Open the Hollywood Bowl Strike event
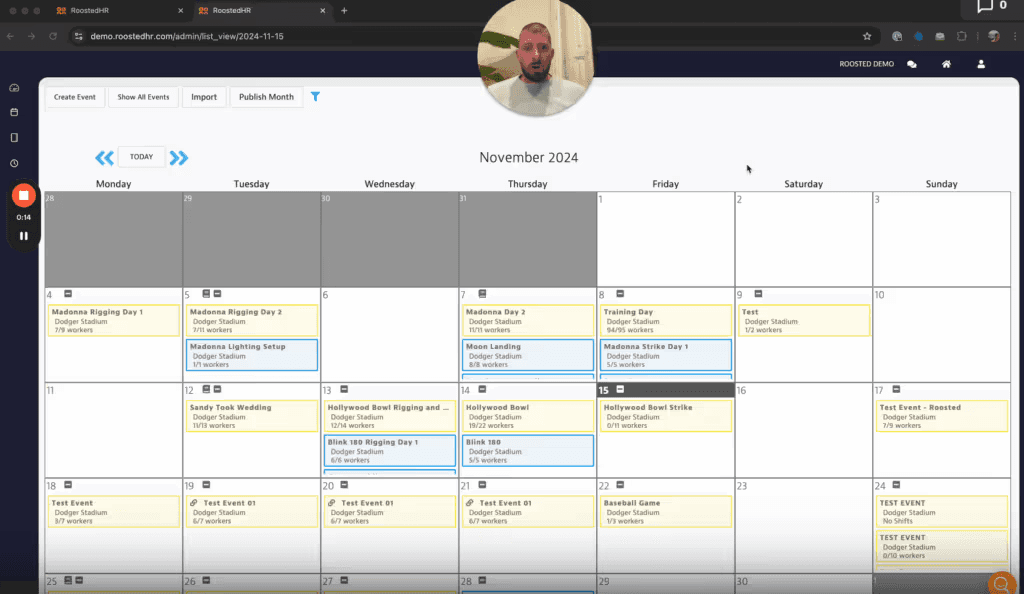This screenshot has height=594, width=1024. point(665,416)
